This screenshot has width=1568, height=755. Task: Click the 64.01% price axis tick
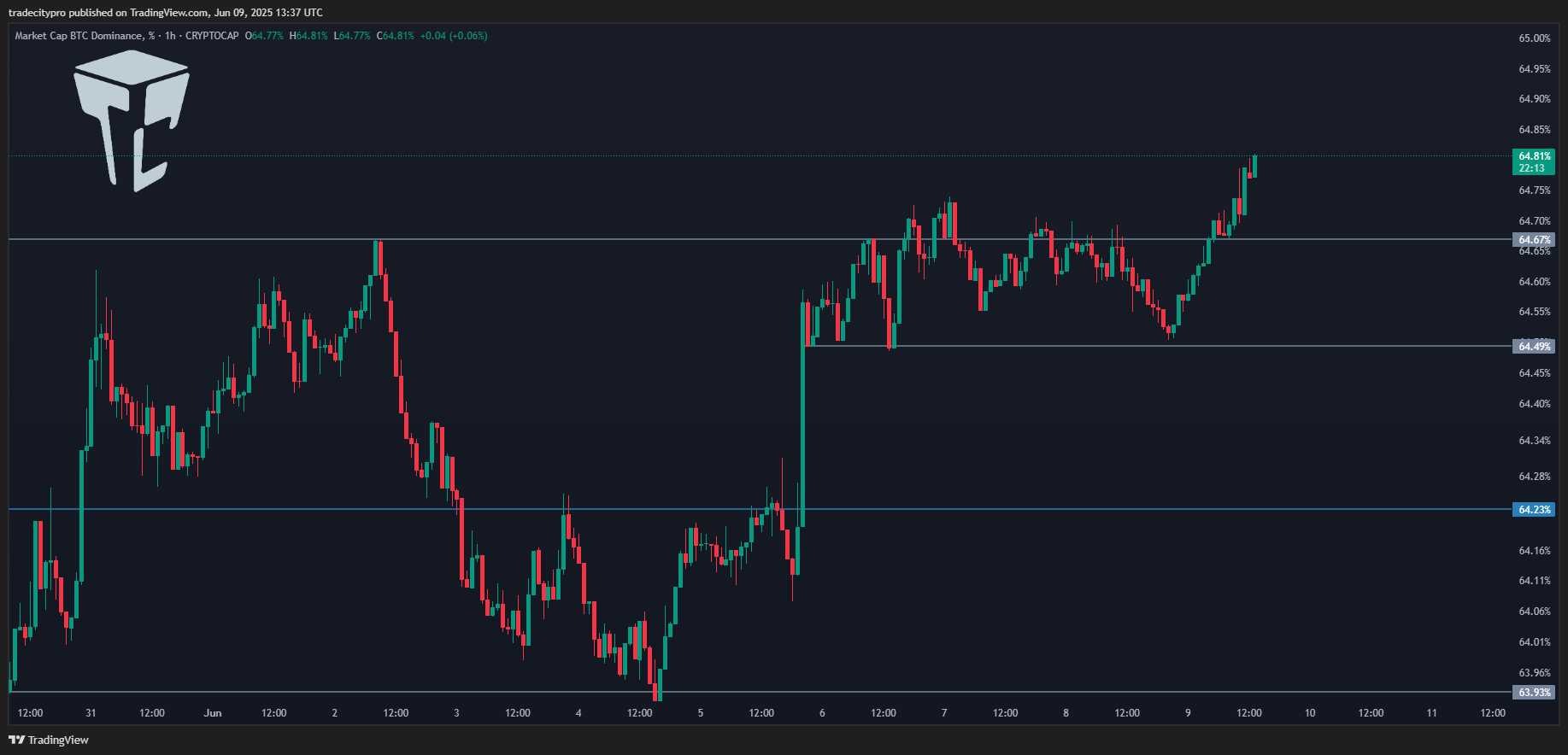pyautogui.click(x=1535, y=642)
